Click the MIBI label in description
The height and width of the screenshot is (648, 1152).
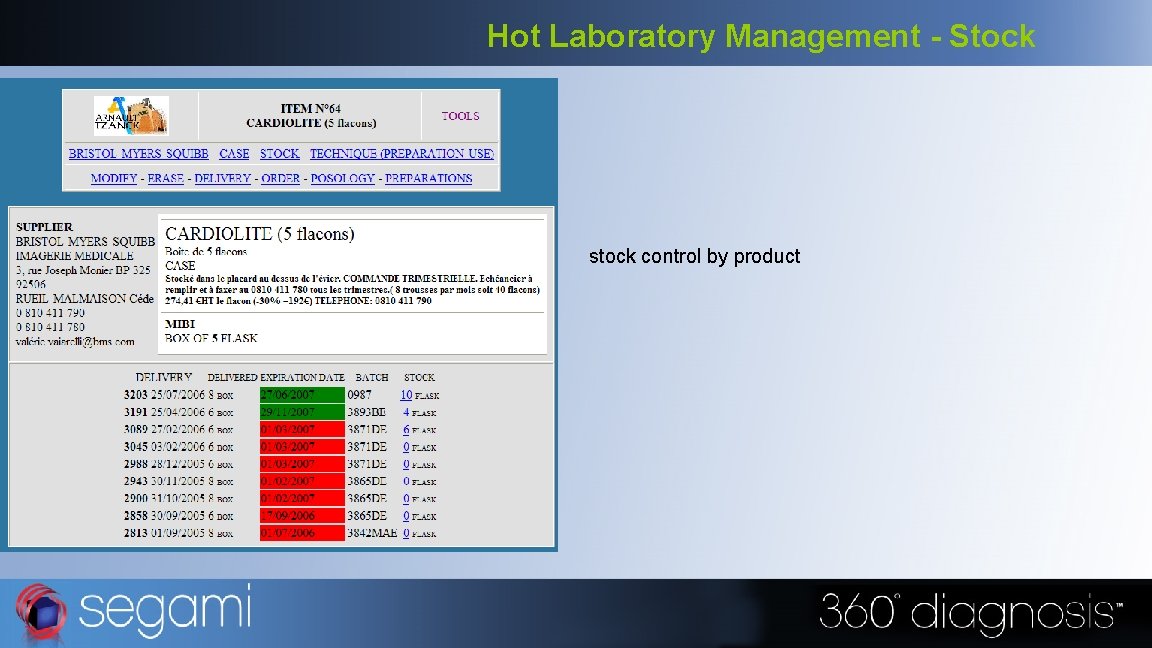click(x=180, y=324)
